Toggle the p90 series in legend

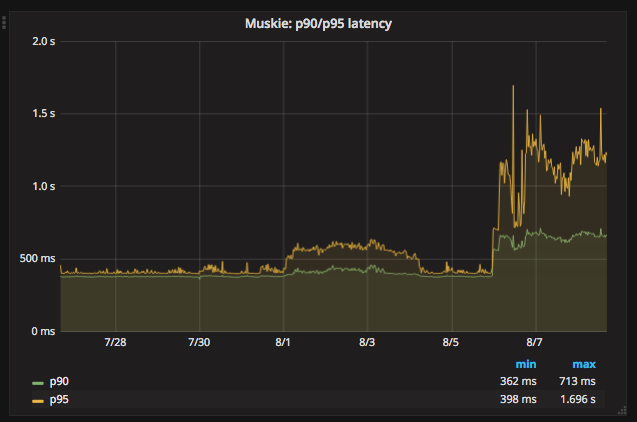point(59,381)
